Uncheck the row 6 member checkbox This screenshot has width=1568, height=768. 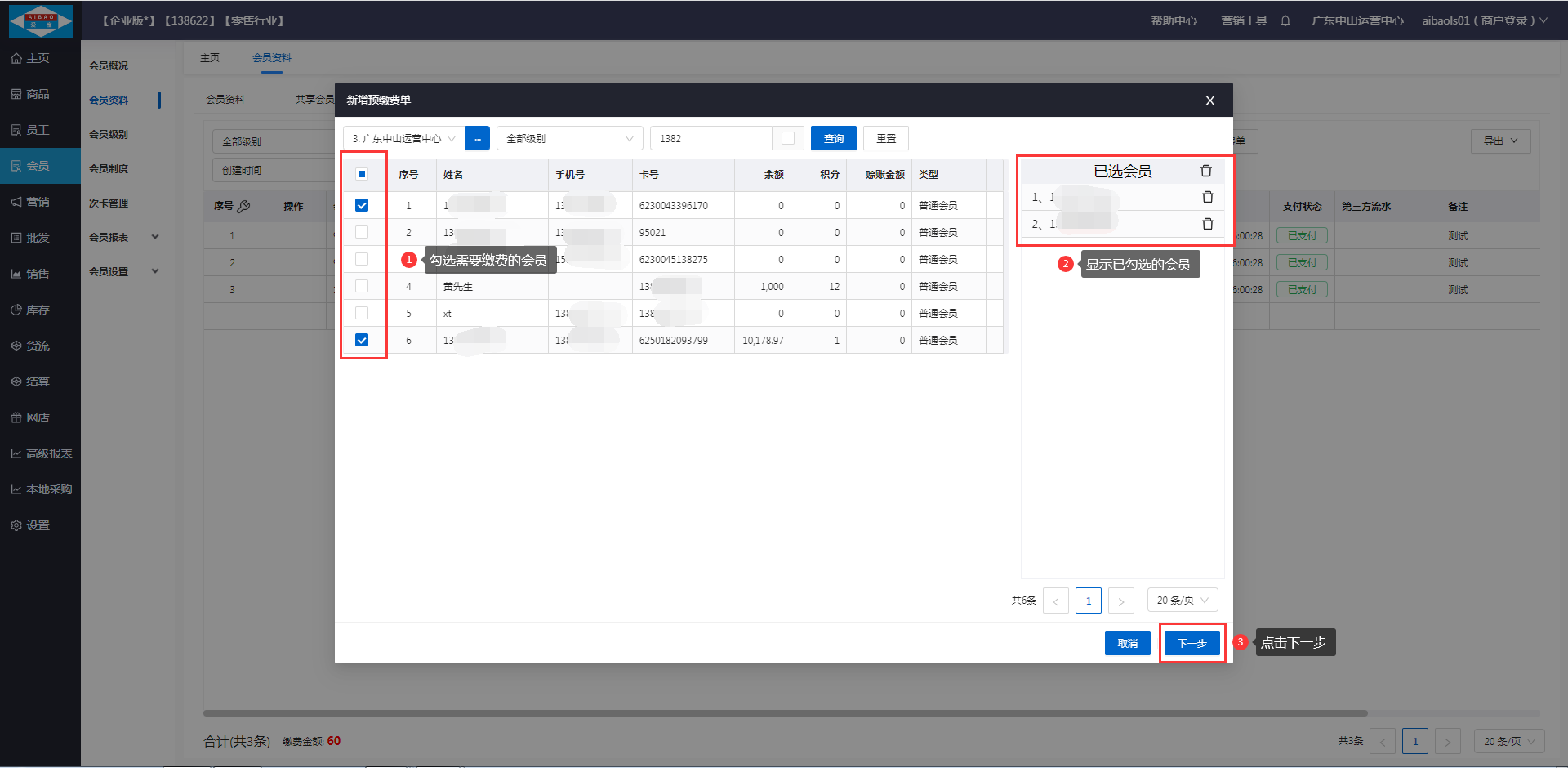(362, 340)
